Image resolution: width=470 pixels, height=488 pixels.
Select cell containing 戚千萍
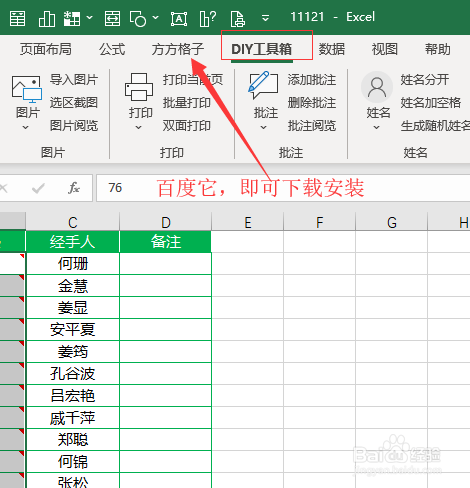73,418
